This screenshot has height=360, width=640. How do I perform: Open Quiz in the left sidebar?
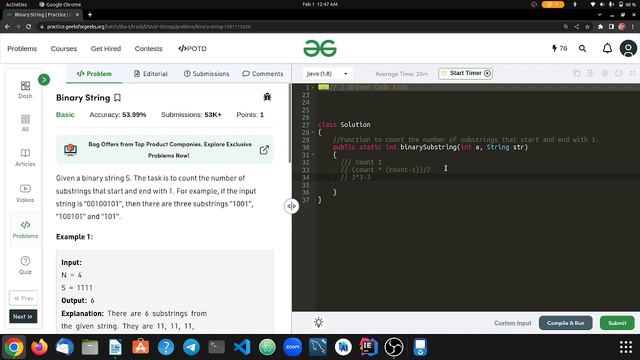(x=25, y=265)
